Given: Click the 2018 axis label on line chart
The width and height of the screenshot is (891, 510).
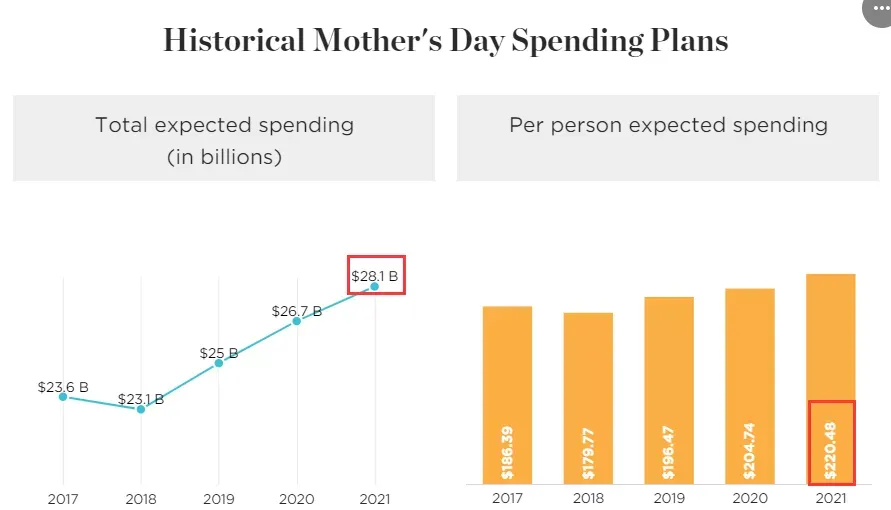Looking at the screenshot, I should click(x=141, y=499).
